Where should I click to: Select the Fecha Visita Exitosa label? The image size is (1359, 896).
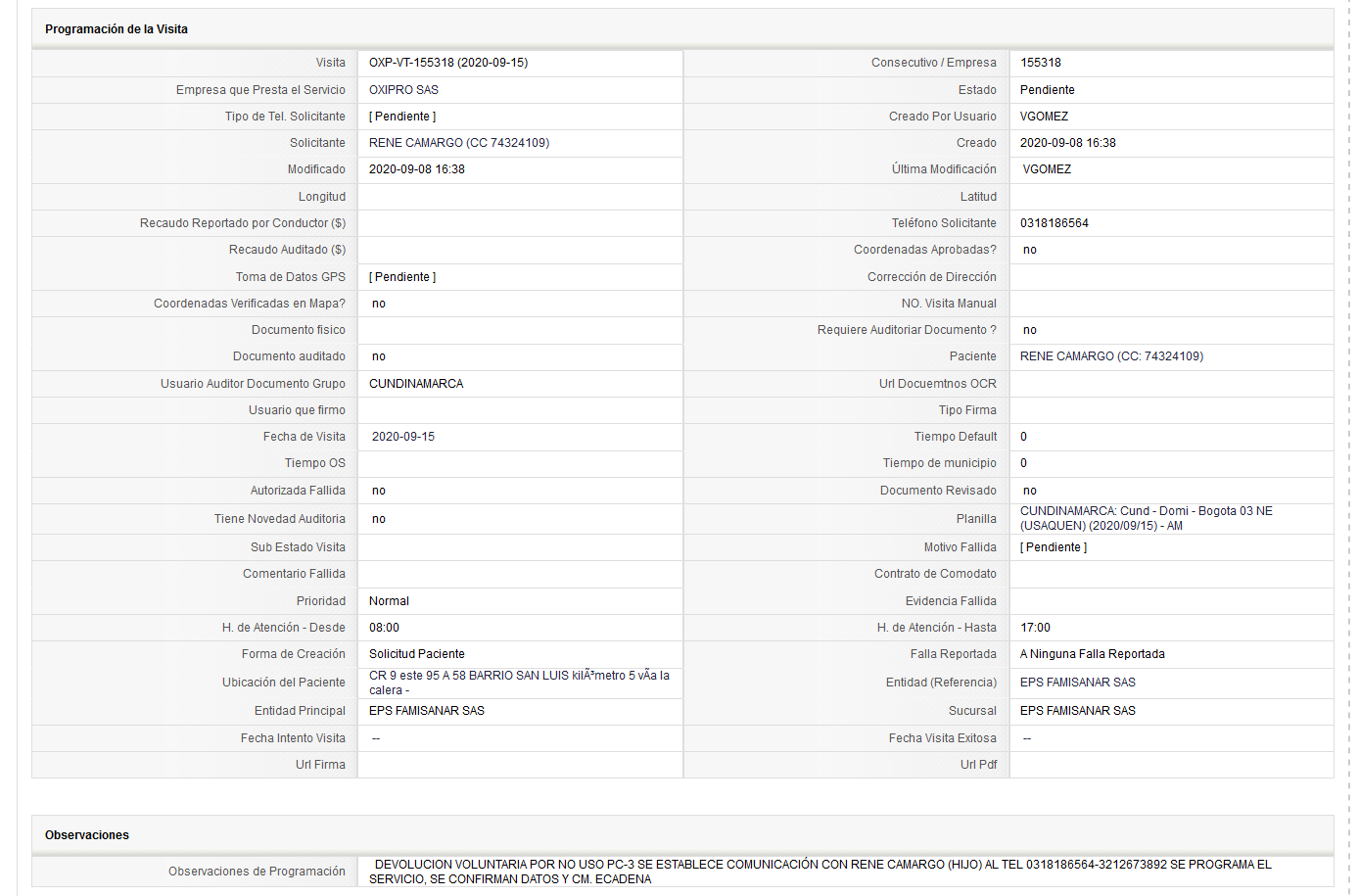[943, 738]
